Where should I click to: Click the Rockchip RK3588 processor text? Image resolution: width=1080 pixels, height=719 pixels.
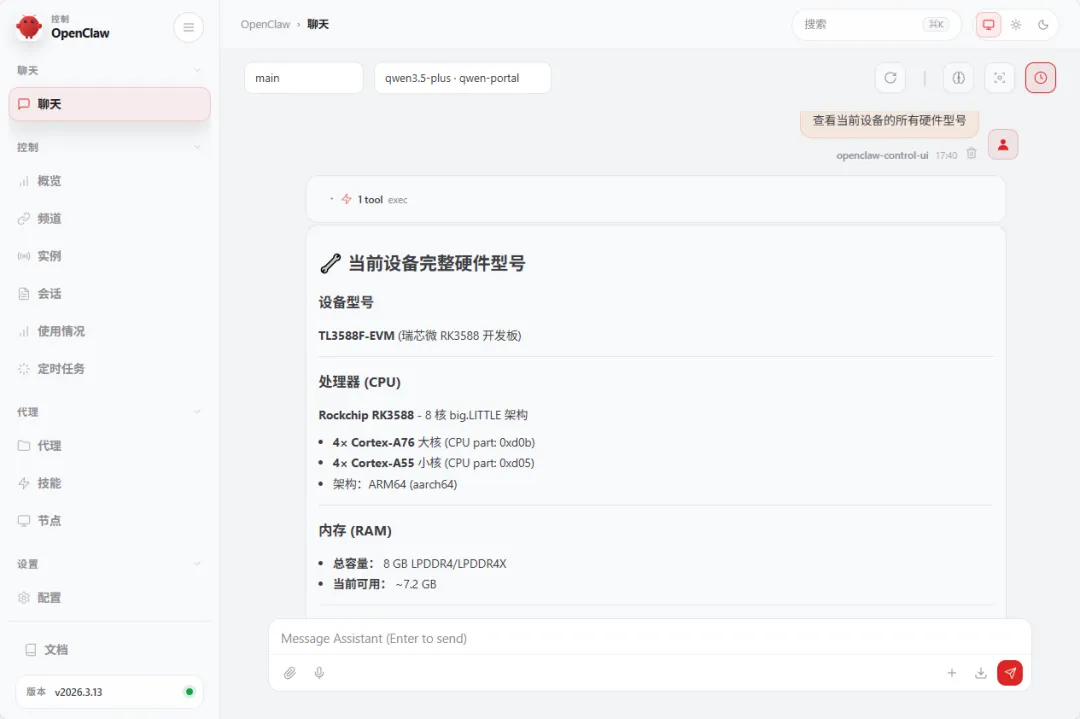(366, 415)
